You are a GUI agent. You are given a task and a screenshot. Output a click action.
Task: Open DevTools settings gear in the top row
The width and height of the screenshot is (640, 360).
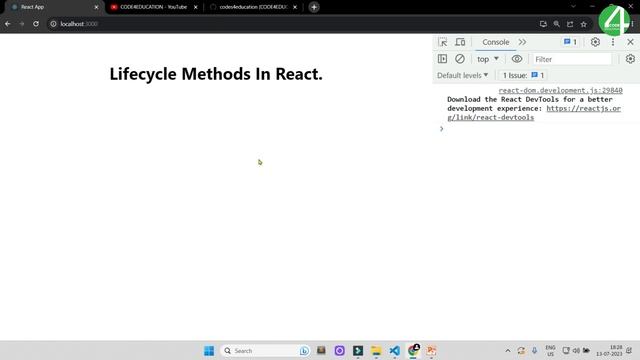(595, 42)
